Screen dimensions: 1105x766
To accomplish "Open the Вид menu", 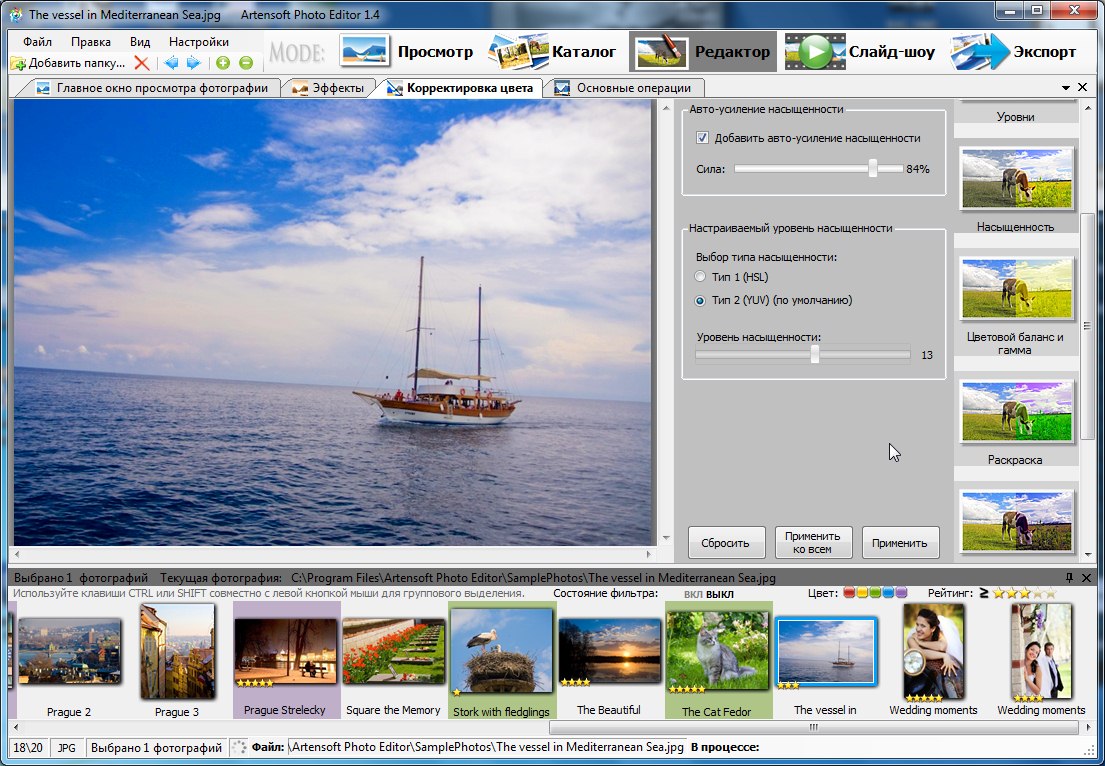I will coord(140,42).
